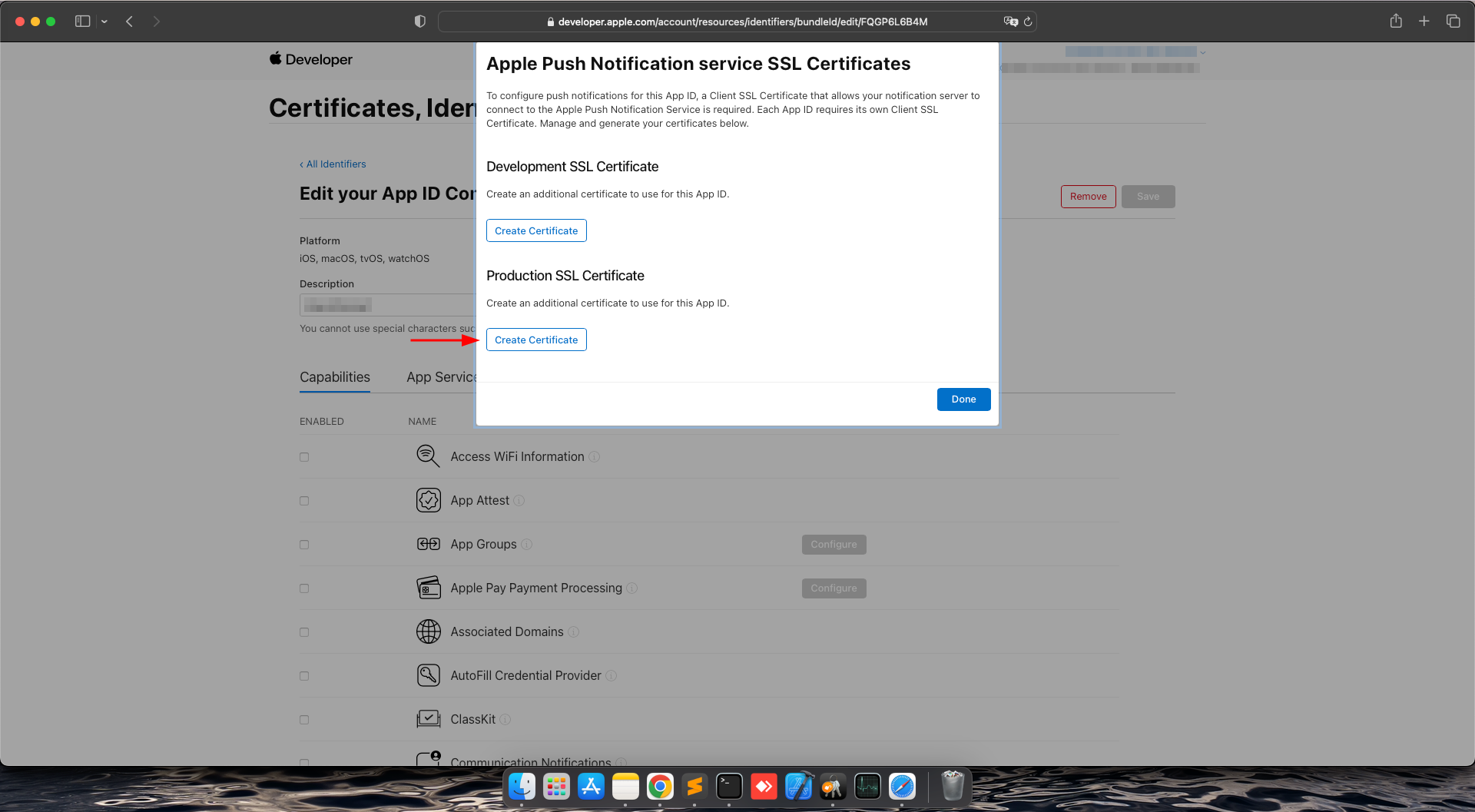The height and width of the screenshot is (812, 1475).
Task: Show info for Access WiFi Information
Action: pyautogui.click(x=594, y=457)
